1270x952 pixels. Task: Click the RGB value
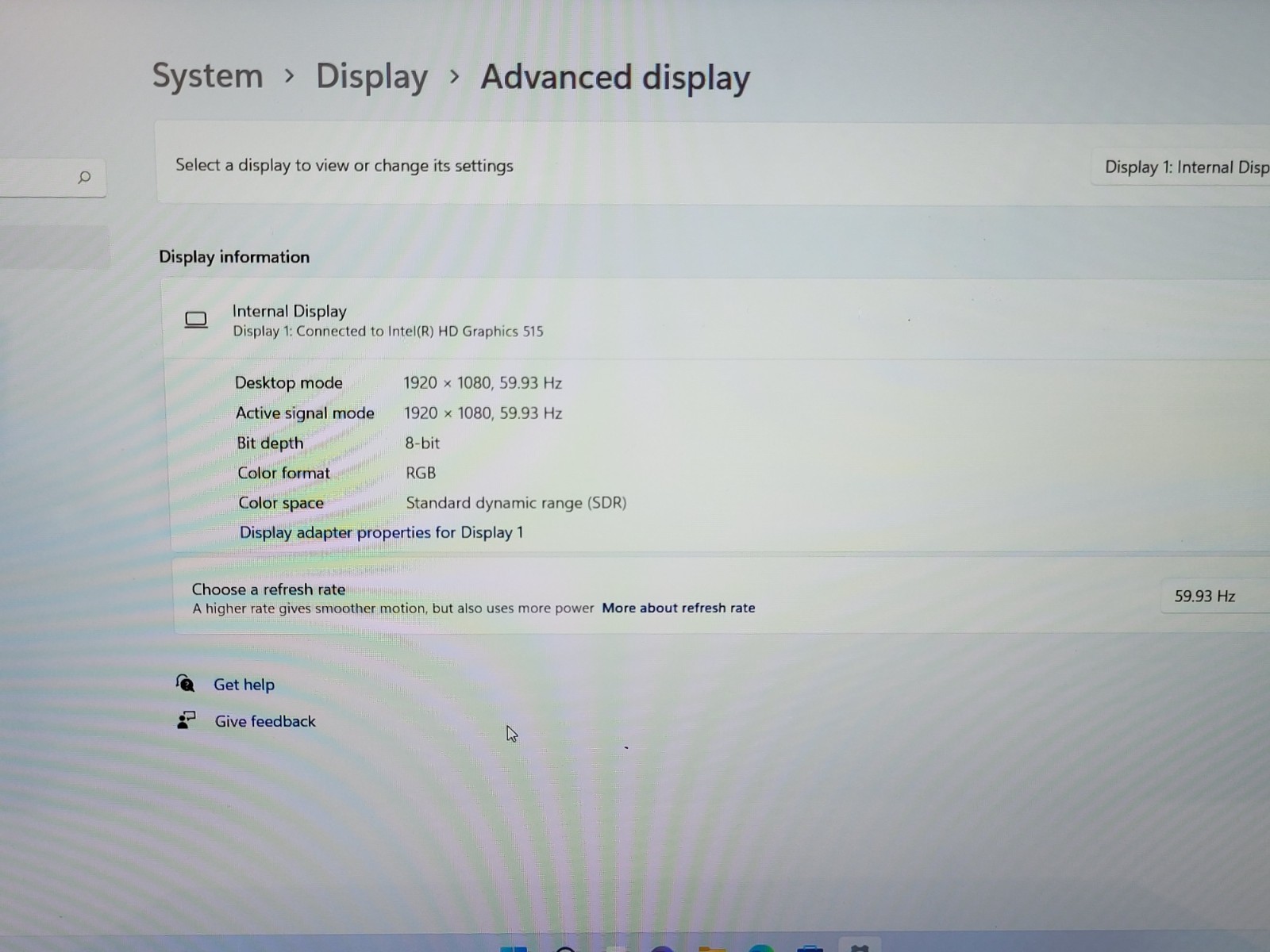pos(421,473)
